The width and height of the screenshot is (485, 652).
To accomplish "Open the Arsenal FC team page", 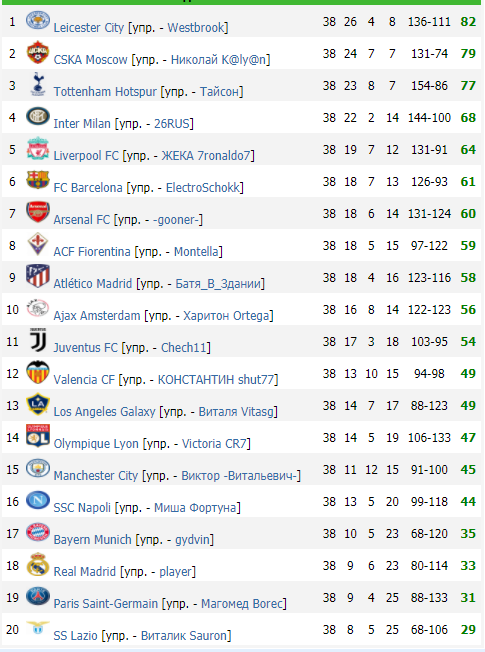I will (x=82, y=220).
